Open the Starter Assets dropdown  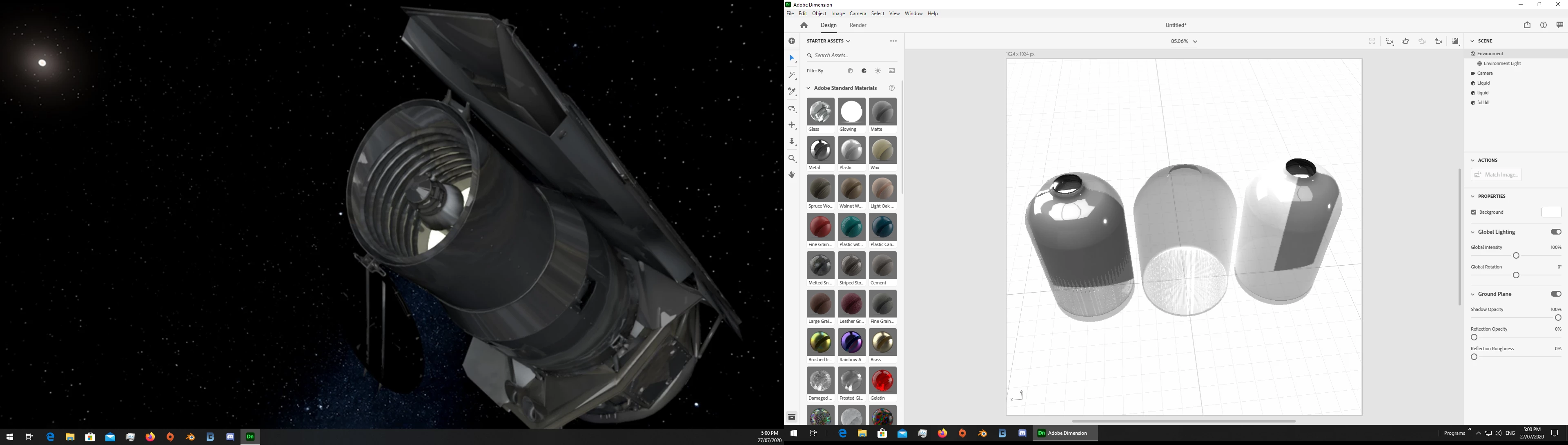pyautogui.click(x=829, y=41)
